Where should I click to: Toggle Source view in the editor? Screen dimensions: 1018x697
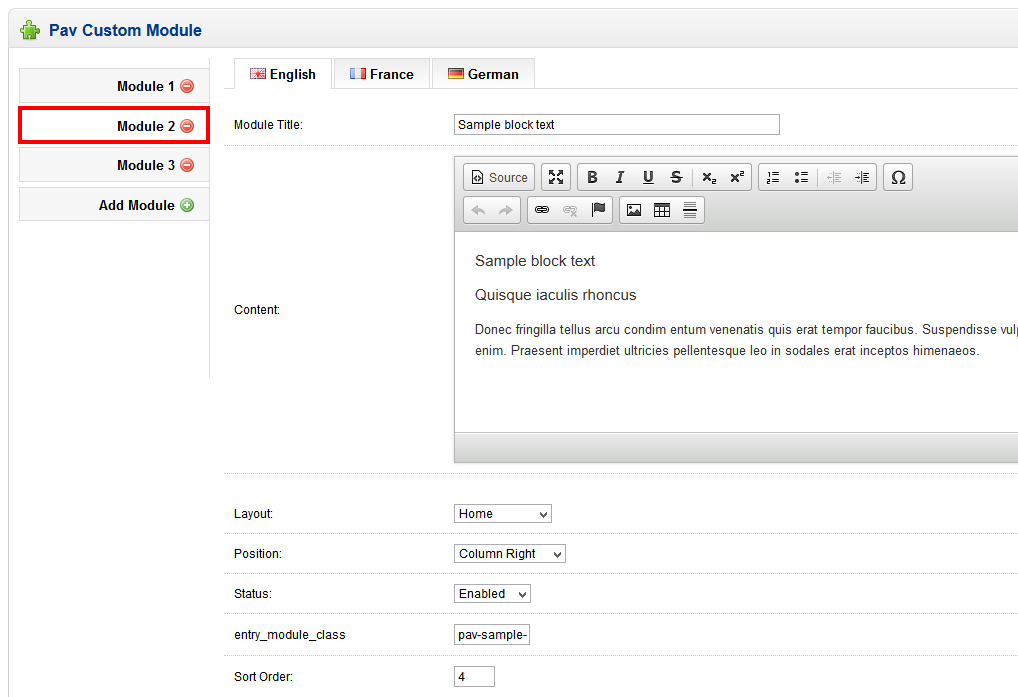pyautogui.click(x=499, y=177)
